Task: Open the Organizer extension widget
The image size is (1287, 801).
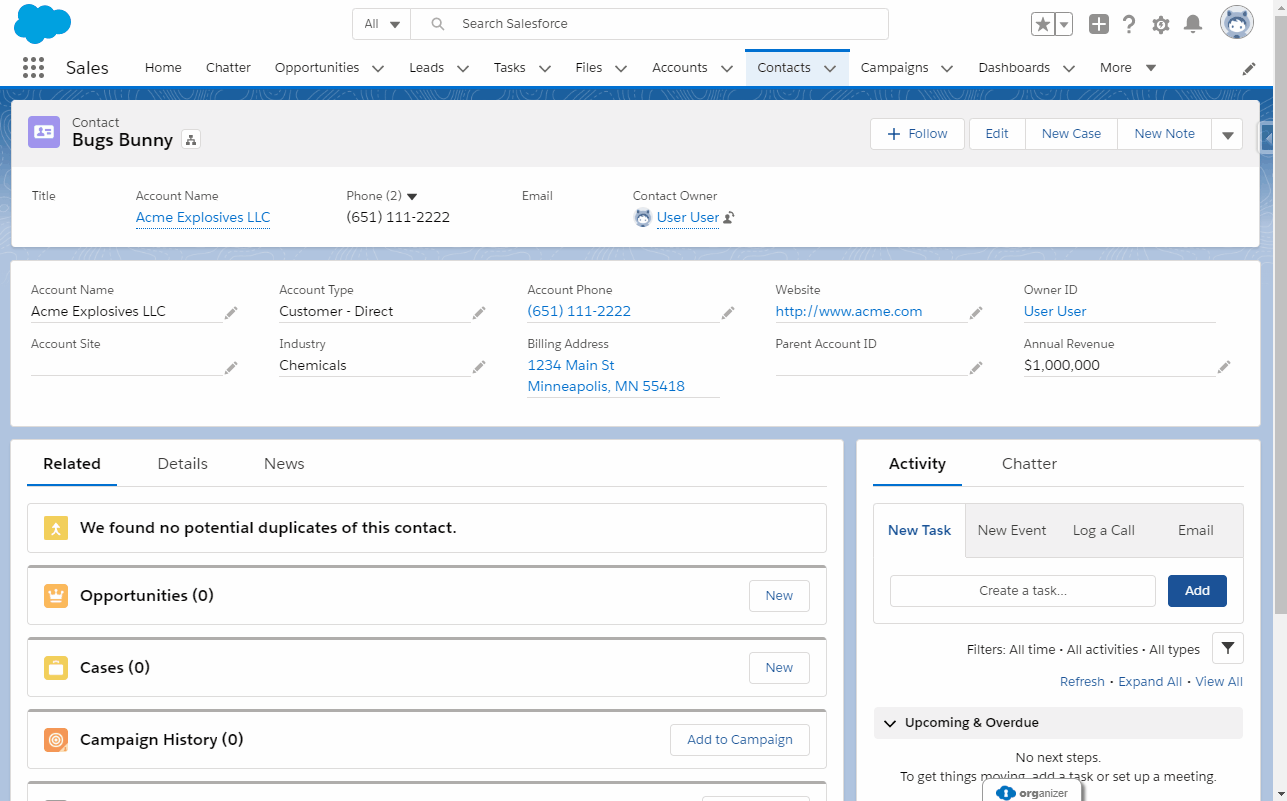Action: tap(1033, 792)
